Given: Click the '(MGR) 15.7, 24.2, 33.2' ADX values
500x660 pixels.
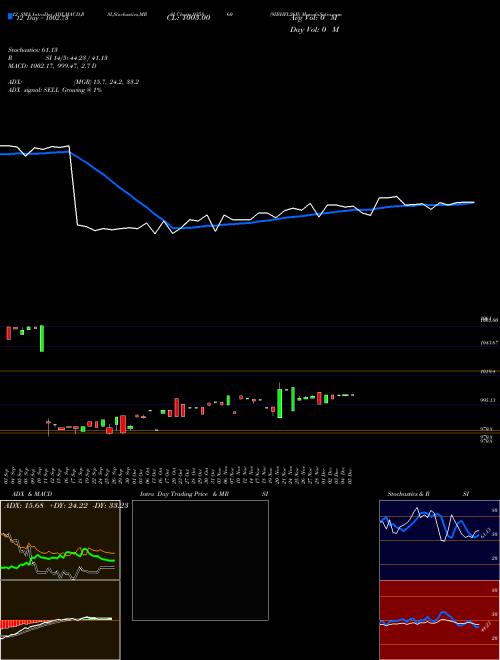Looking at the screenshot, I should coord(106,82).
